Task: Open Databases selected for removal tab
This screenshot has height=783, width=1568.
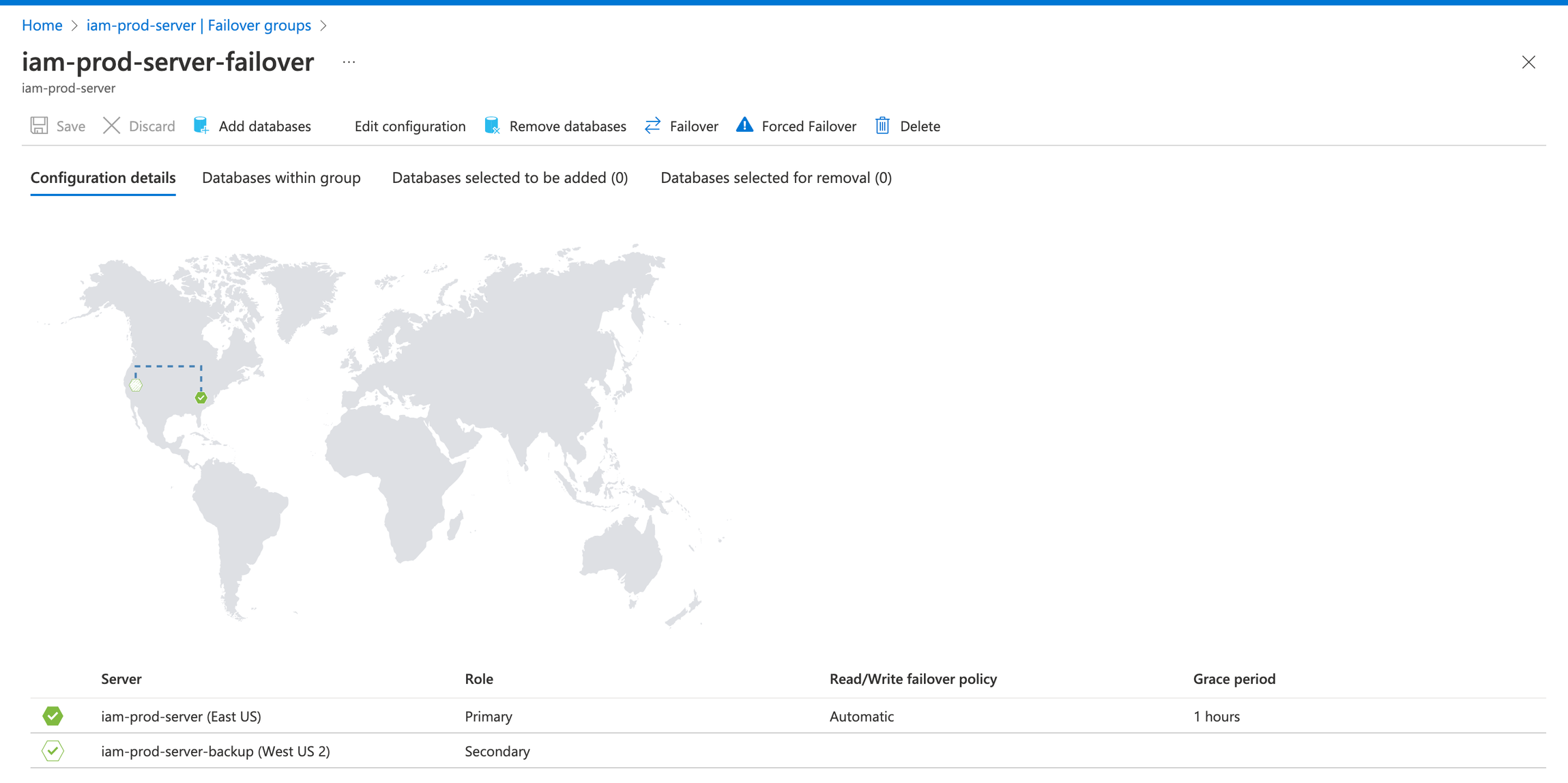Action: click(x=776, y=177)
